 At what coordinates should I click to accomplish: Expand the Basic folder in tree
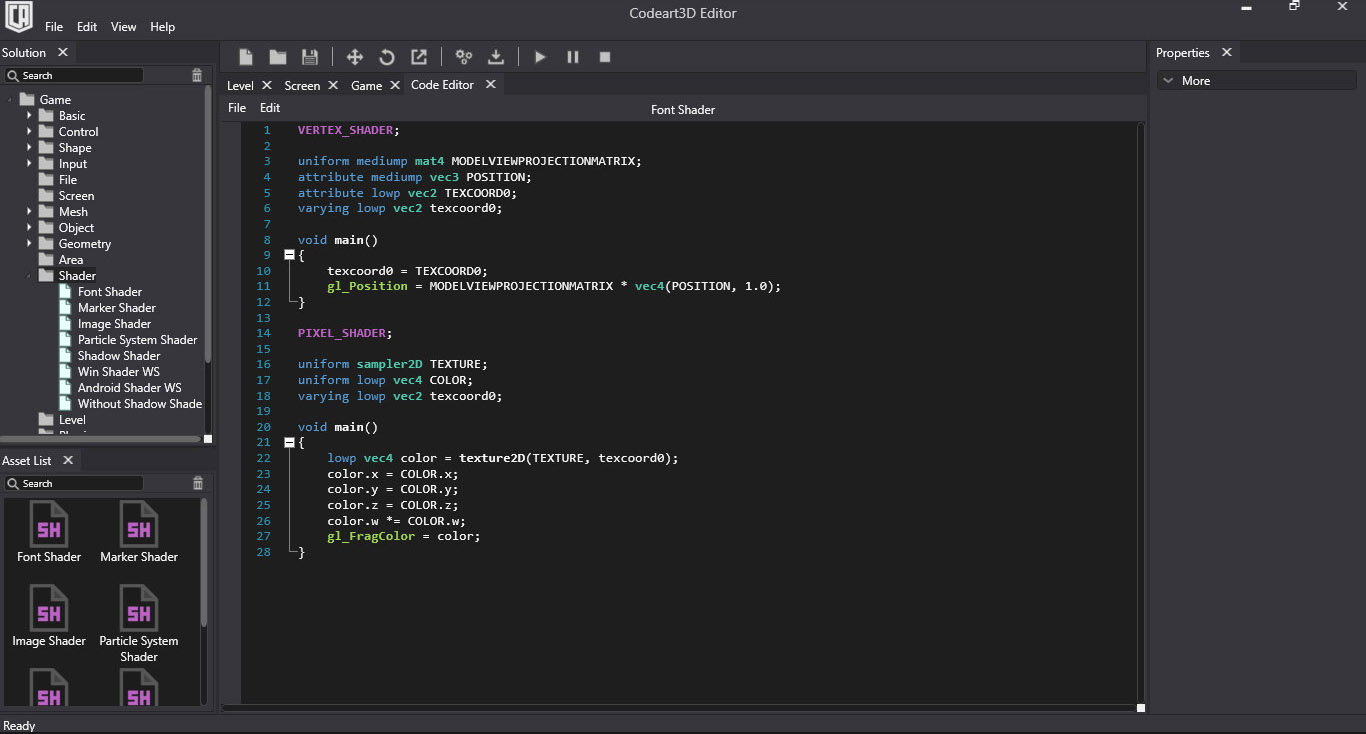click(x=30, y=116)
